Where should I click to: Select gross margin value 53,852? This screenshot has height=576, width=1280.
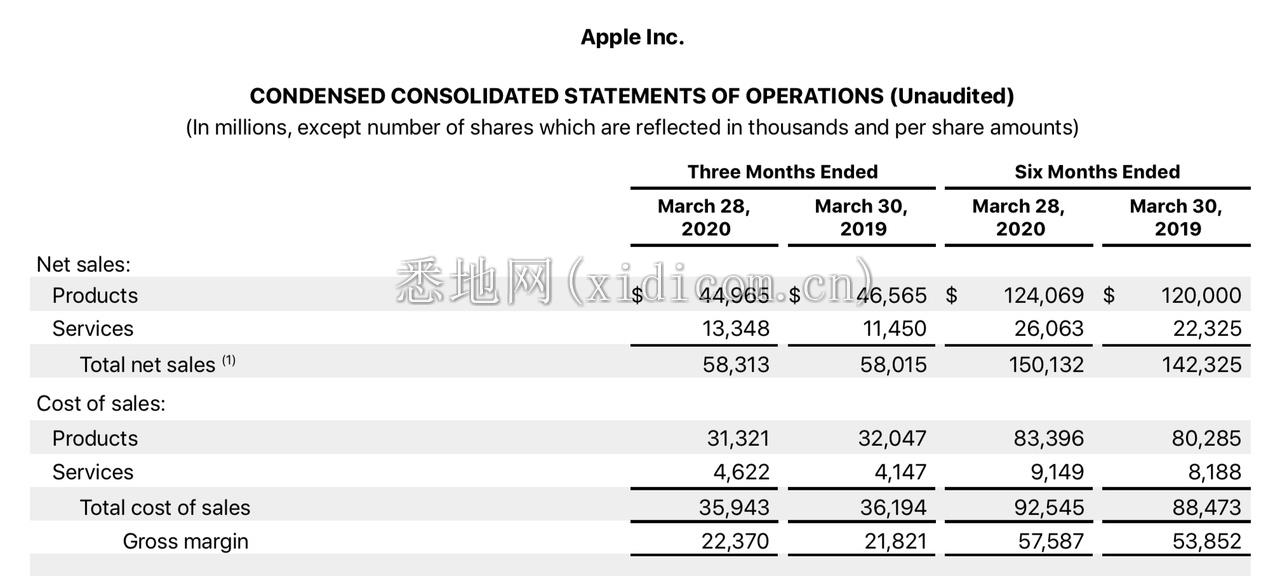coord(1207,542)
